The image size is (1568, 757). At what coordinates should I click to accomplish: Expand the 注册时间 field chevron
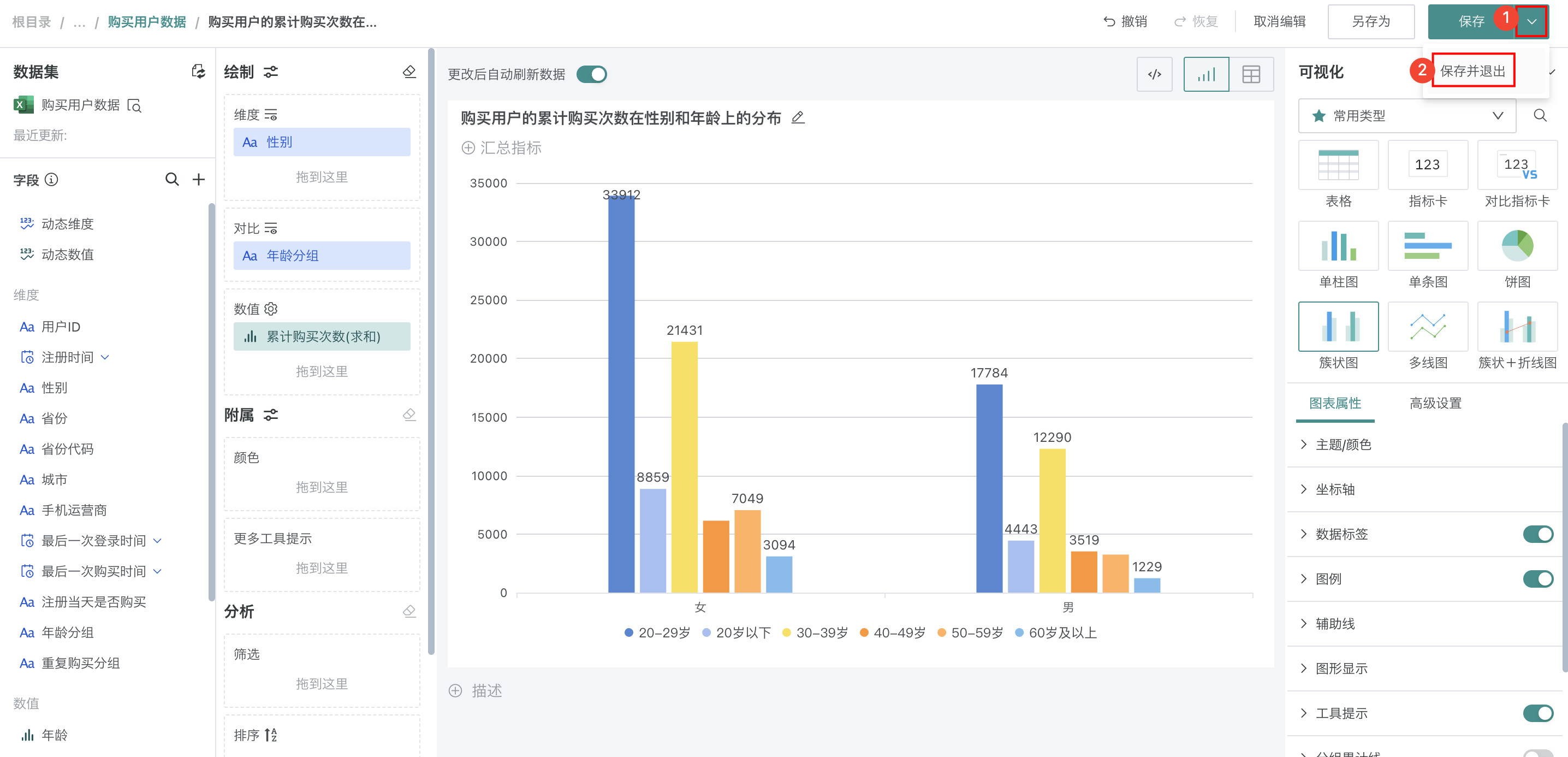point(105,358)
